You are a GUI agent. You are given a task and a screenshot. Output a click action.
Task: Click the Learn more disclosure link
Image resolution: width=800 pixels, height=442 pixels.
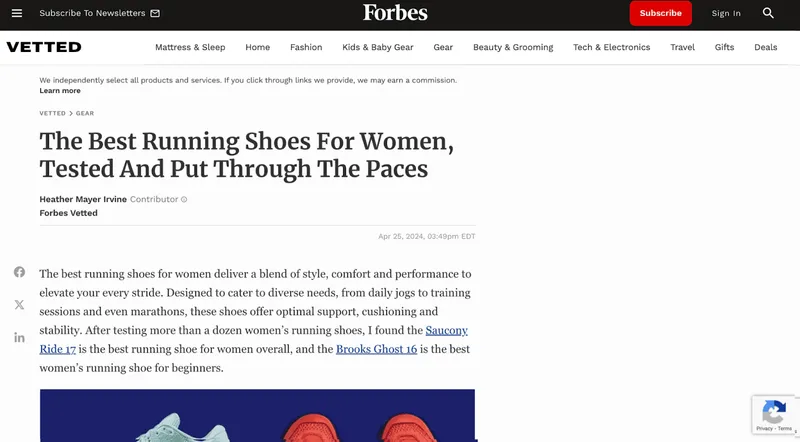(60, 91)
